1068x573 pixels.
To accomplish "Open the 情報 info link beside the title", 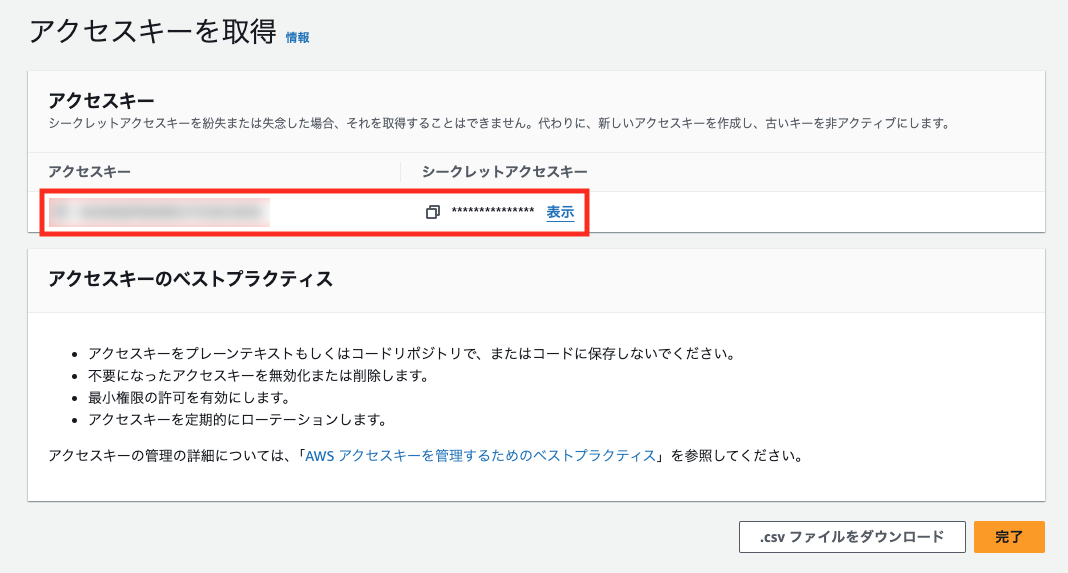I will [x=297, y=37].
